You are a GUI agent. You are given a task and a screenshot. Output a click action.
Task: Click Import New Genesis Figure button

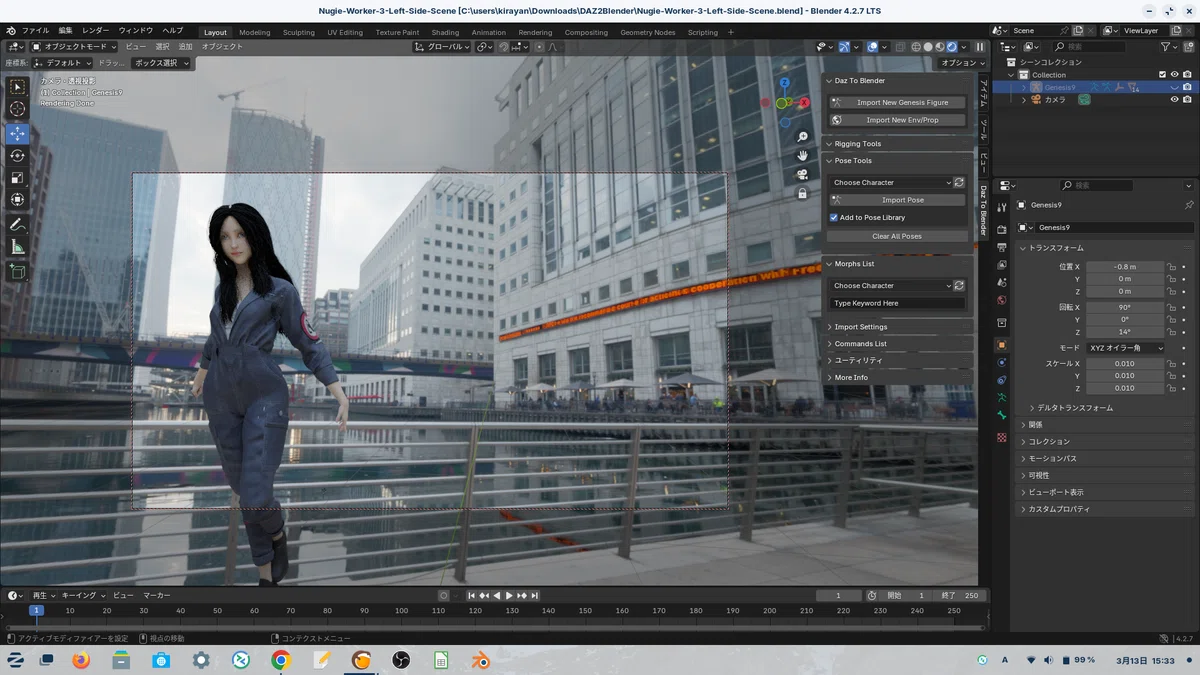click(897, 102)
